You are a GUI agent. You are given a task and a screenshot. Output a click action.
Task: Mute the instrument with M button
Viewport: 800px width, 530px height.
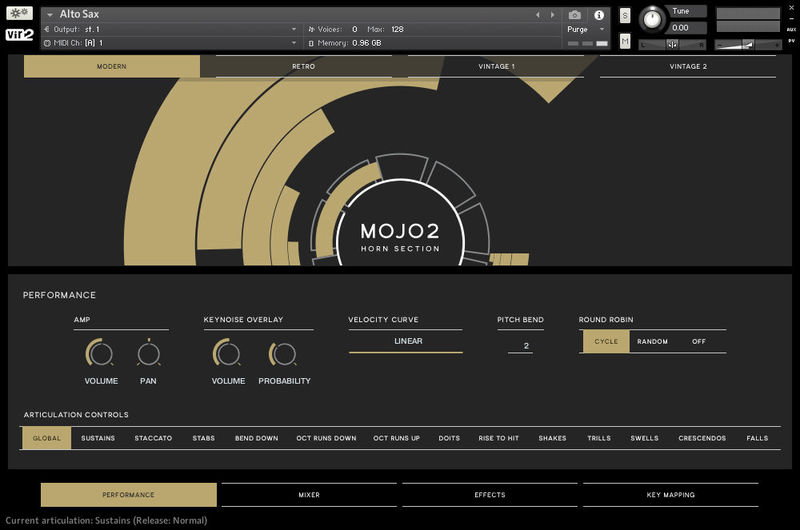click(625, 41)
